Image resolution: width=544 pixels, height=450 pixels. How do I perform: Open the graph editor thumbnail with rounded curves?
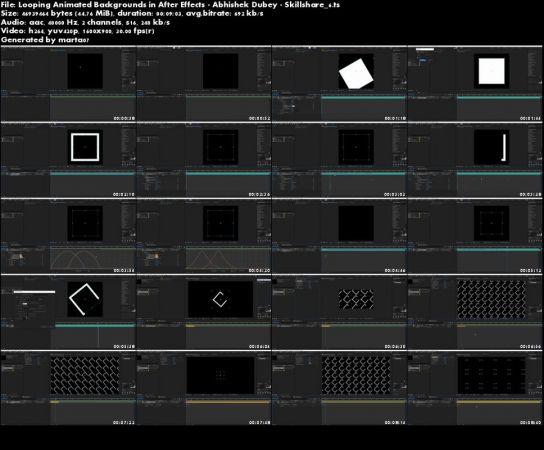click(x=68, y=236)
